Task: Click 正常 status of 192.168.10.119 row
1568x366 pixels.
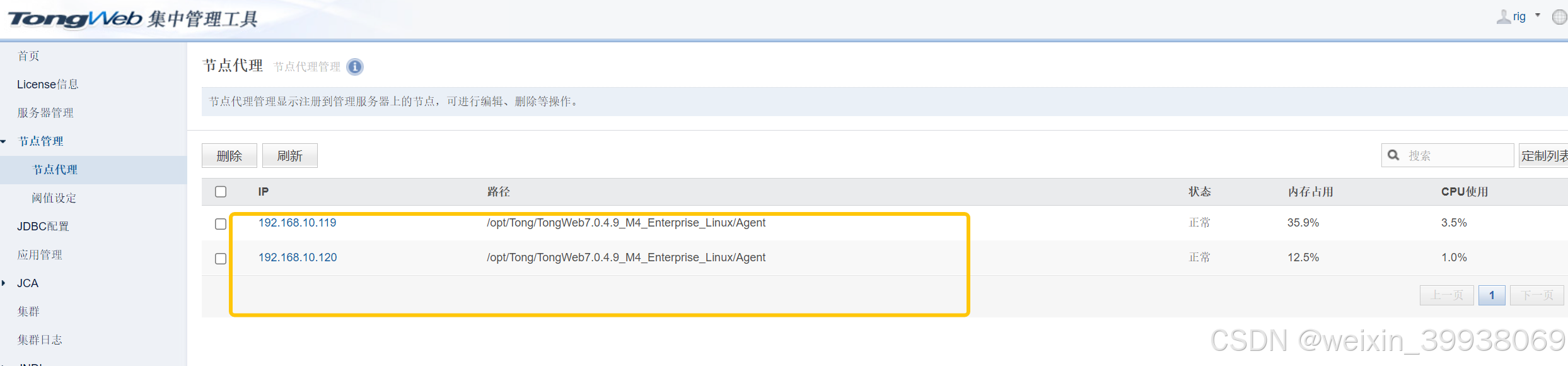Action: click(x=1200, y=223)
